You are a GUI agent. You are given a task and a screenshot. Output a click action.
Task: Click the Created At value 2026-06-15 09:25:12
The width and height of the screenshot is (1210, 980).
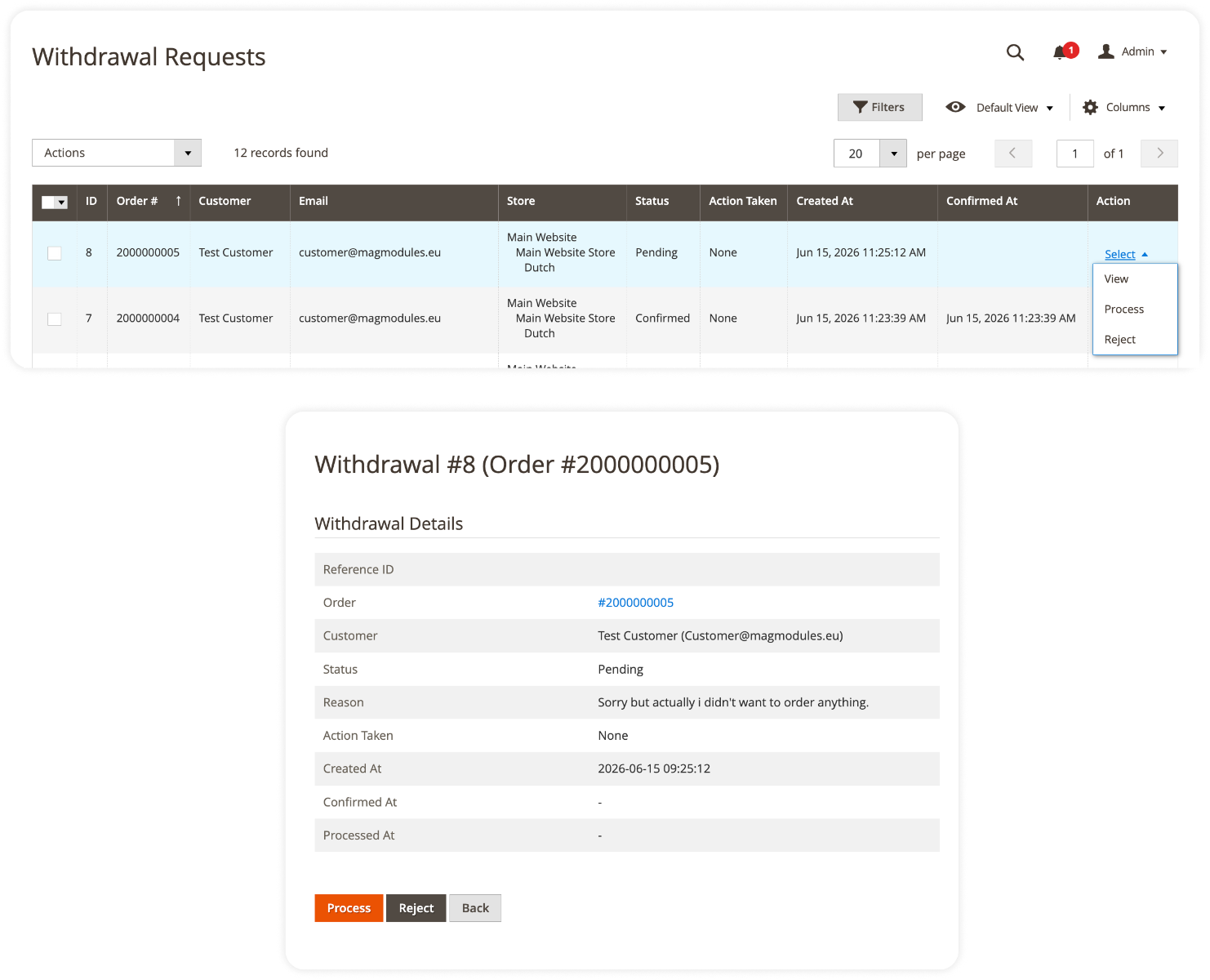[x=654, y=768]
